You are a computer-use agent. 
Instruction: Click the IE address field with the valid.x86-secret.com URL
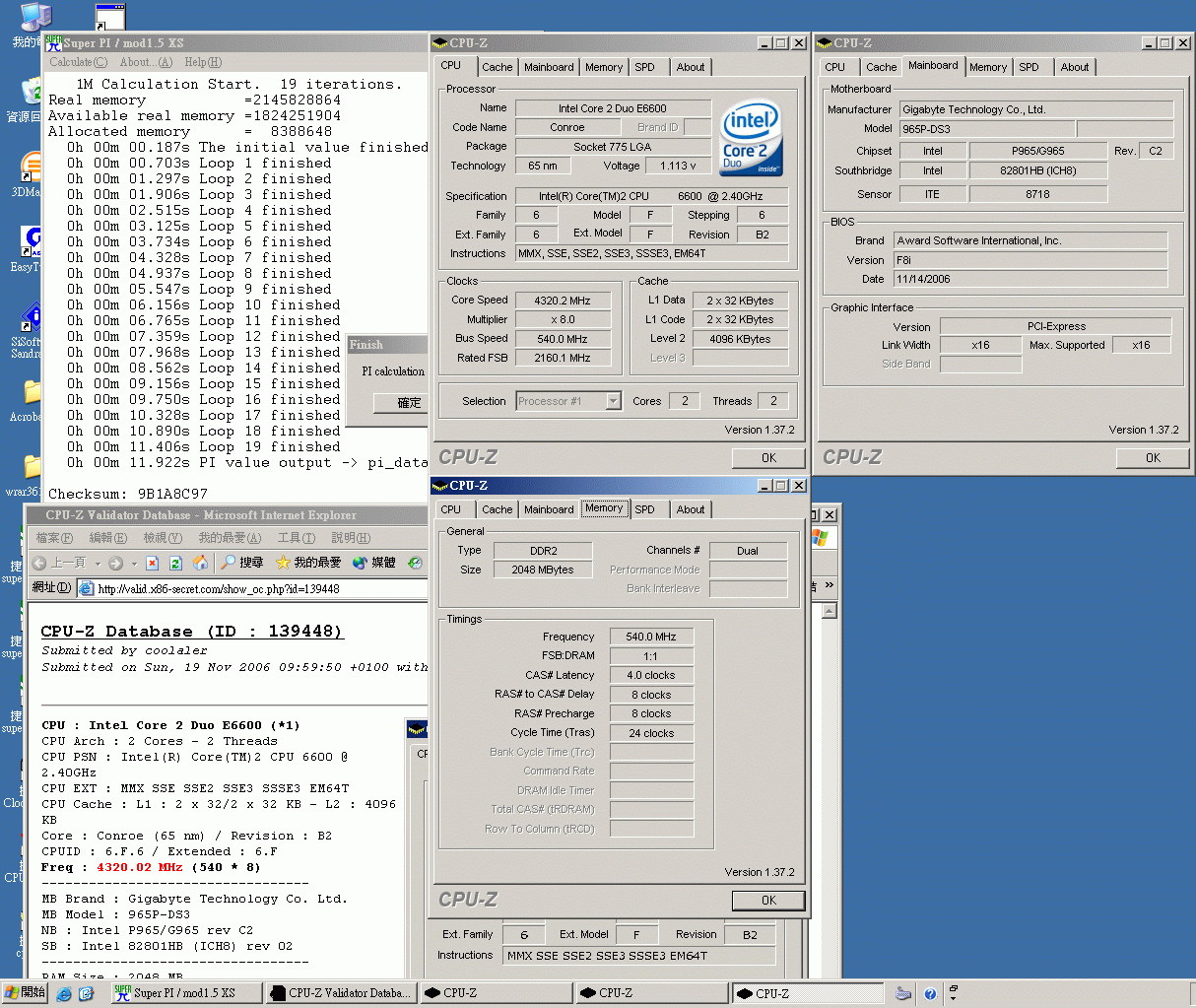[252, 589]
